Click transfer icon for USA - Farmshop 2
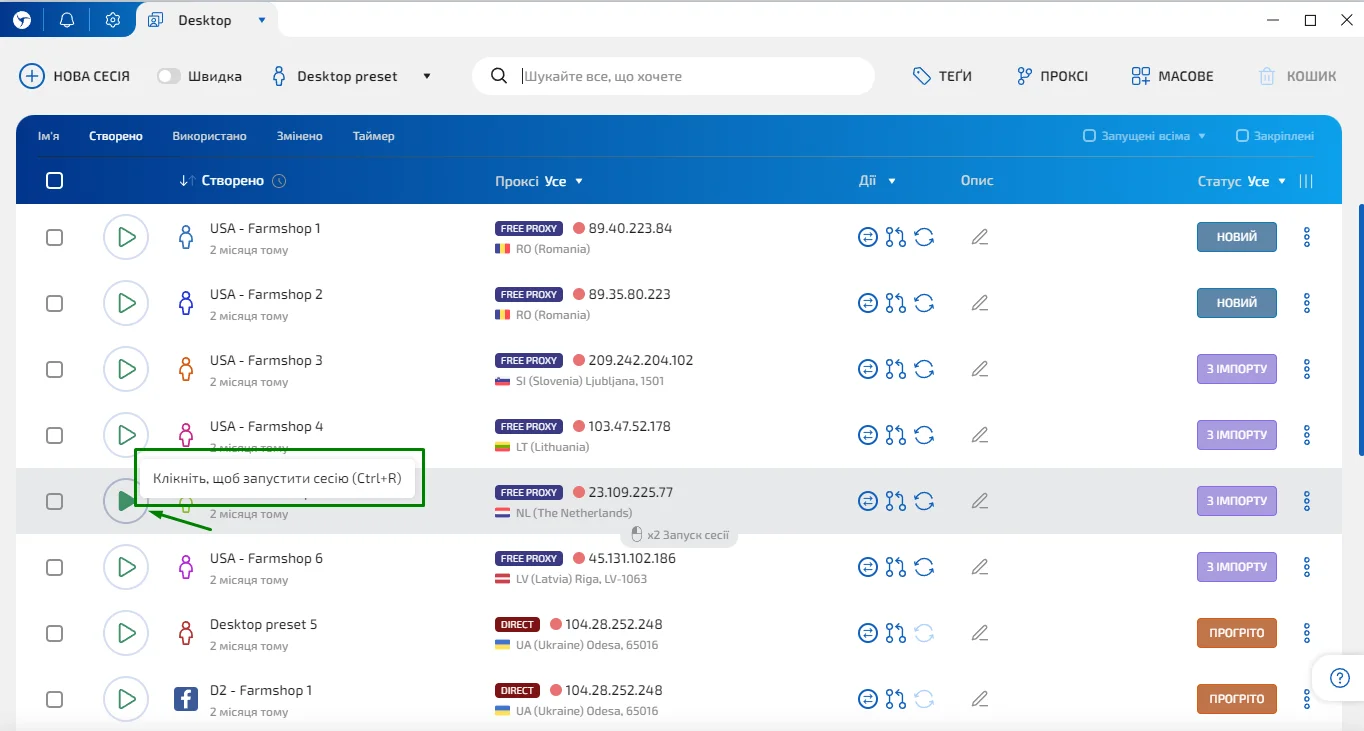This screenshot has width=1364, height=731. [868, 303]
